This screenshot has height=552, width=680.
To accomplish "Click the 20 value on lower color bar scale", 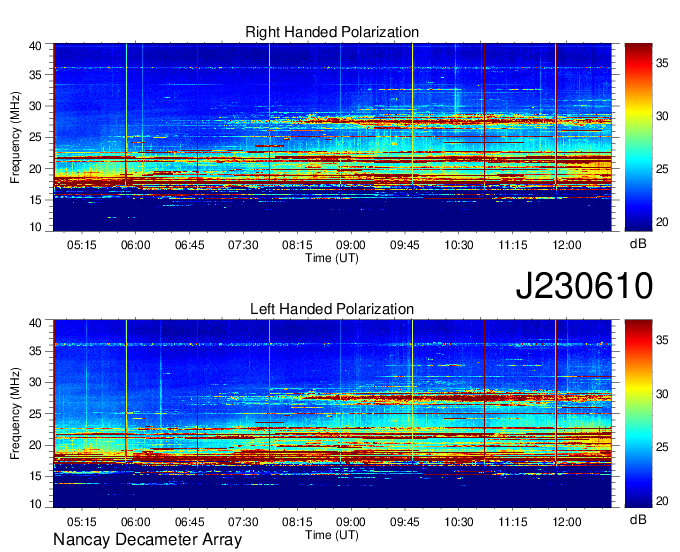I will click(x=662, y=501).
